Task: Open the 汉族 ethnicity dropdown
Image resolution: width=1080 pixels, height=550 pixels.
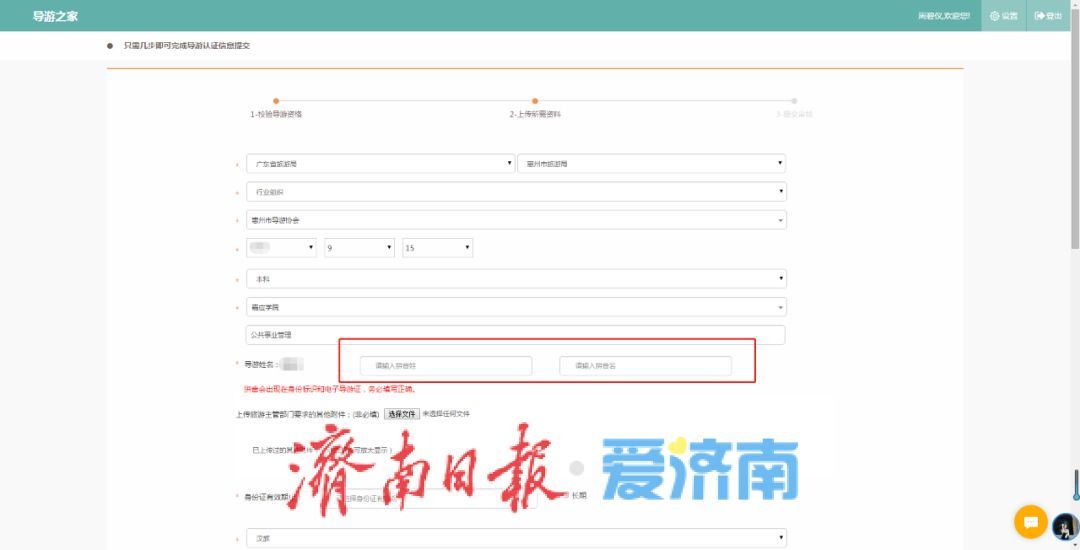Action: [517, 538]
